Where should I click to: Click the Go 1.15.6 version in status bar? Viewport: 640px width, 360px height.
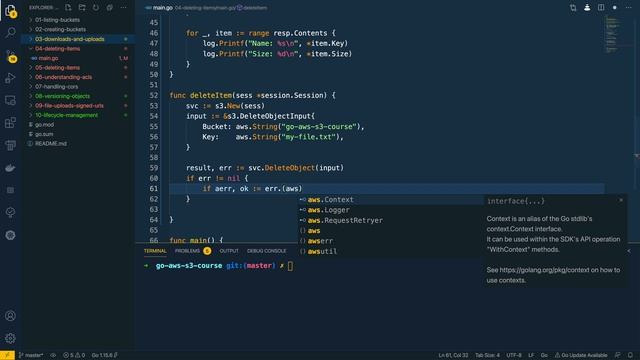(x=104, y=355)
